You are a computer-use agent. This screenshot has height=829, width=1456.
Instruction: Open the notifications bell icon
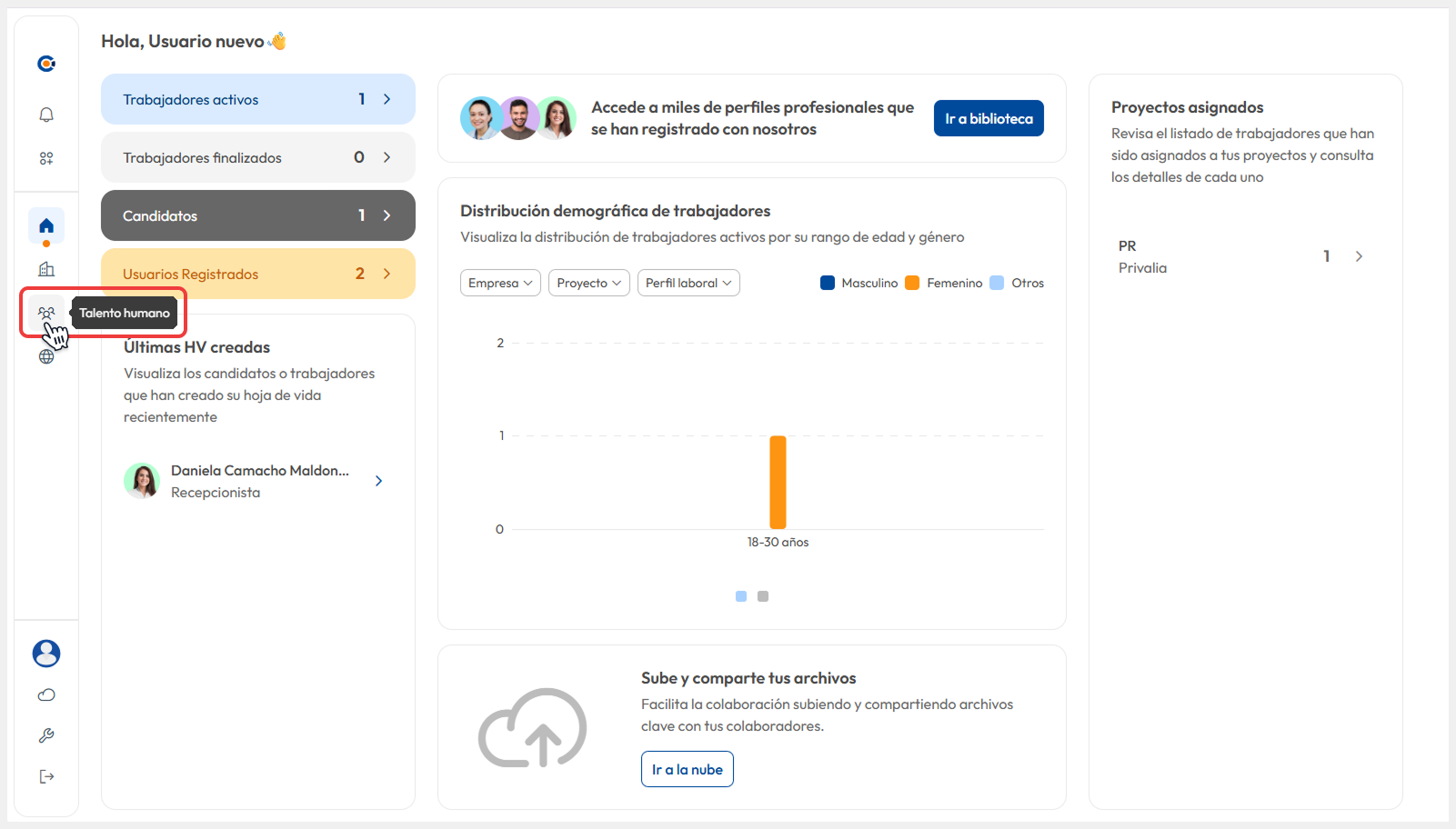[x=46, y=115]
